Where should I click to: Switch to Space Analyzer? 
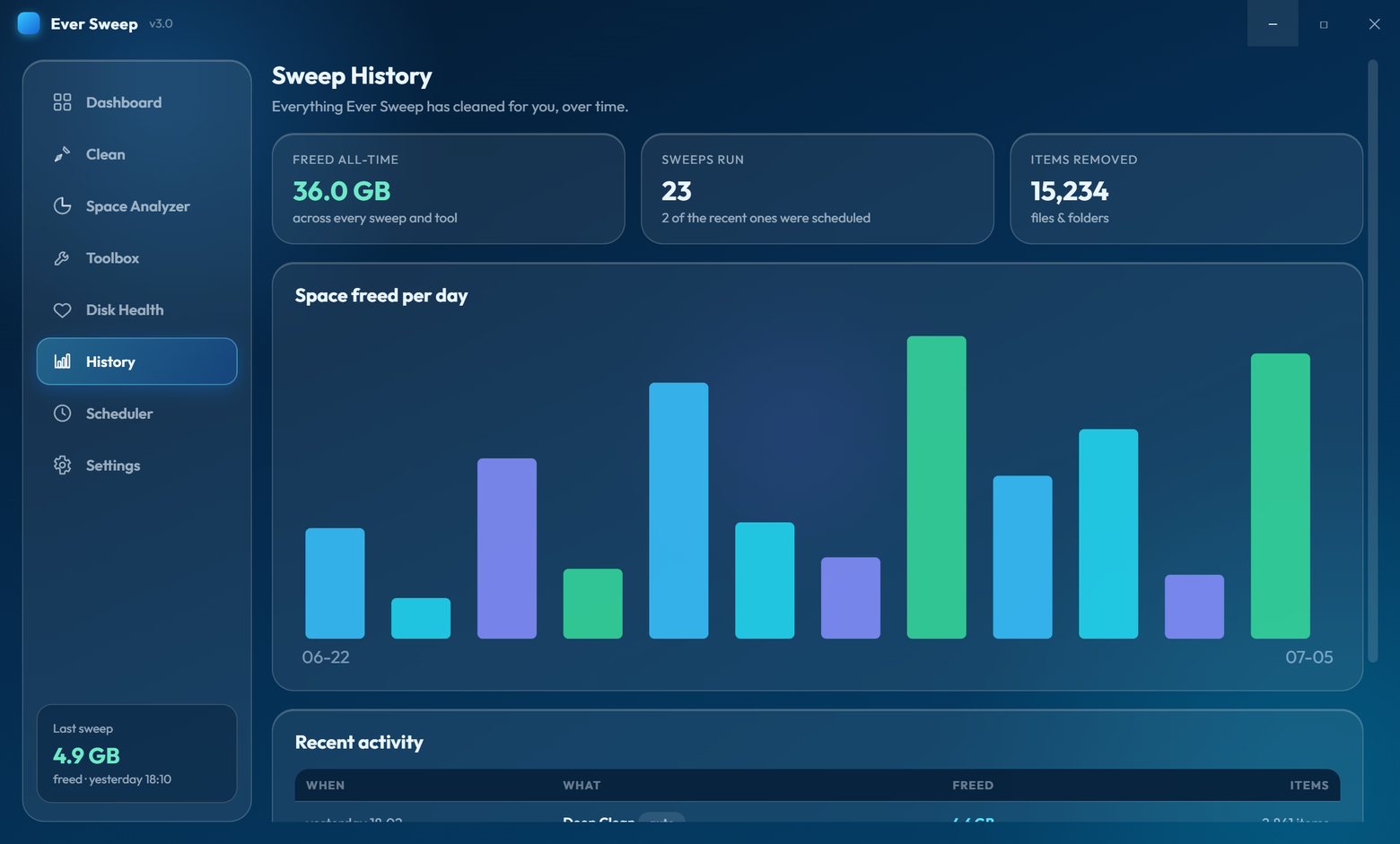tap(136, 206)
